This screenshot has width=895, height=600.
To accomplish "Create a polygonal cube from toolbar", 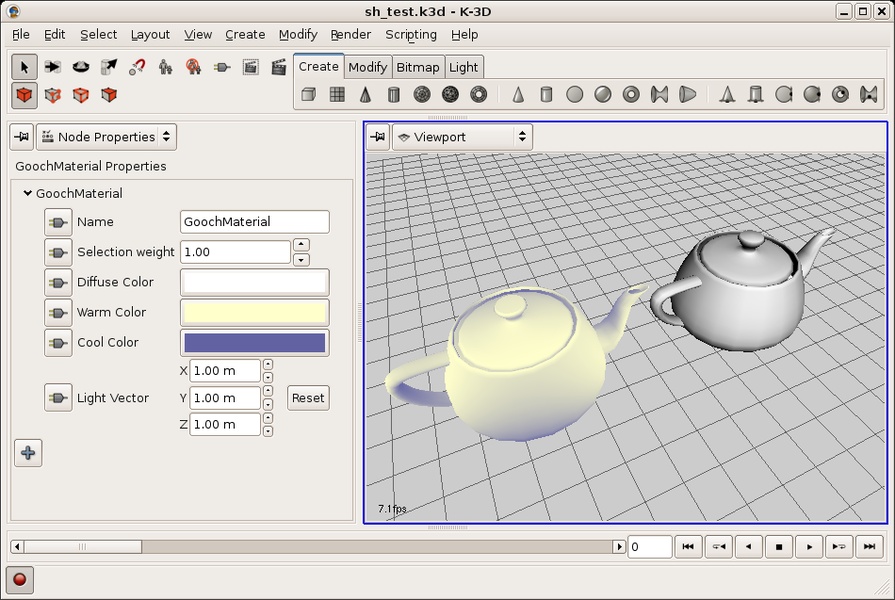I will click(309, 95).
